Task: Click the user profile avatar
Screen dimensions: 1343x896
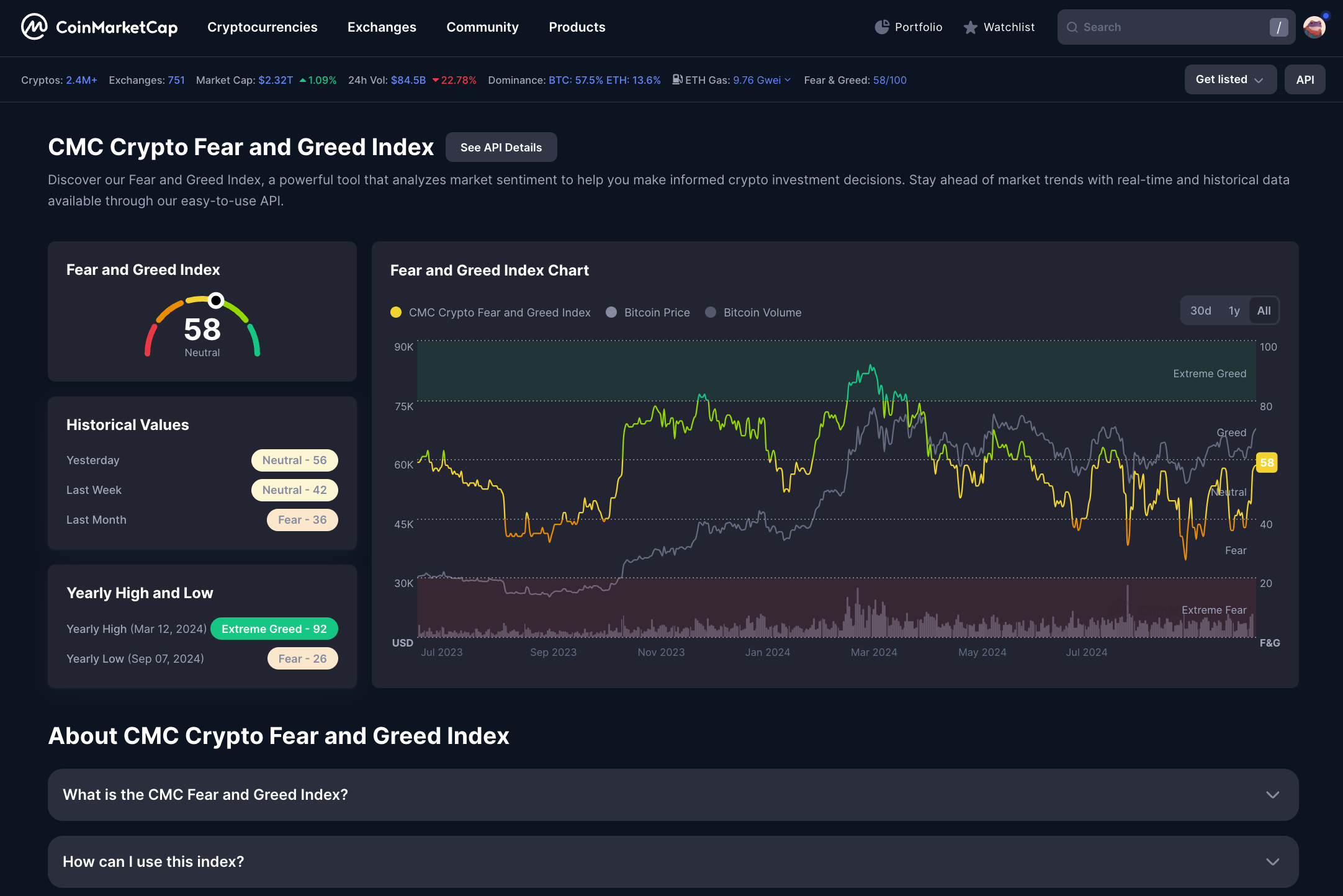Action: click(x=1314, y=27)
